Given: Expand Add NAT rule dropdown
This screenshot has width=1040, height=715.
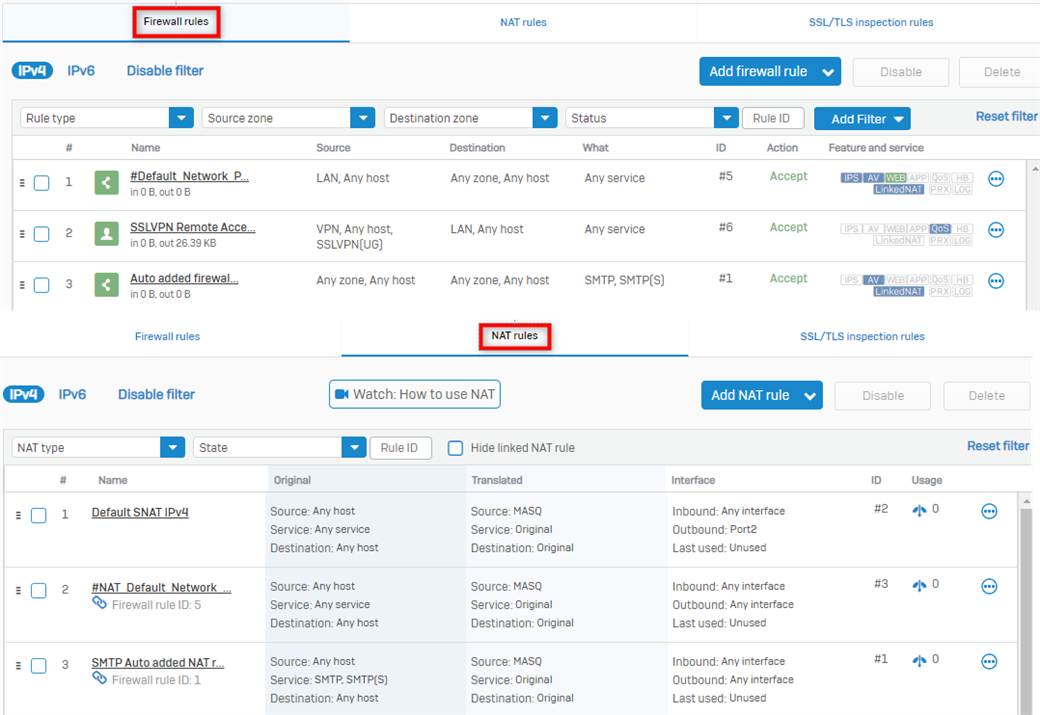Looking at the screenshot, I should 810,395.
